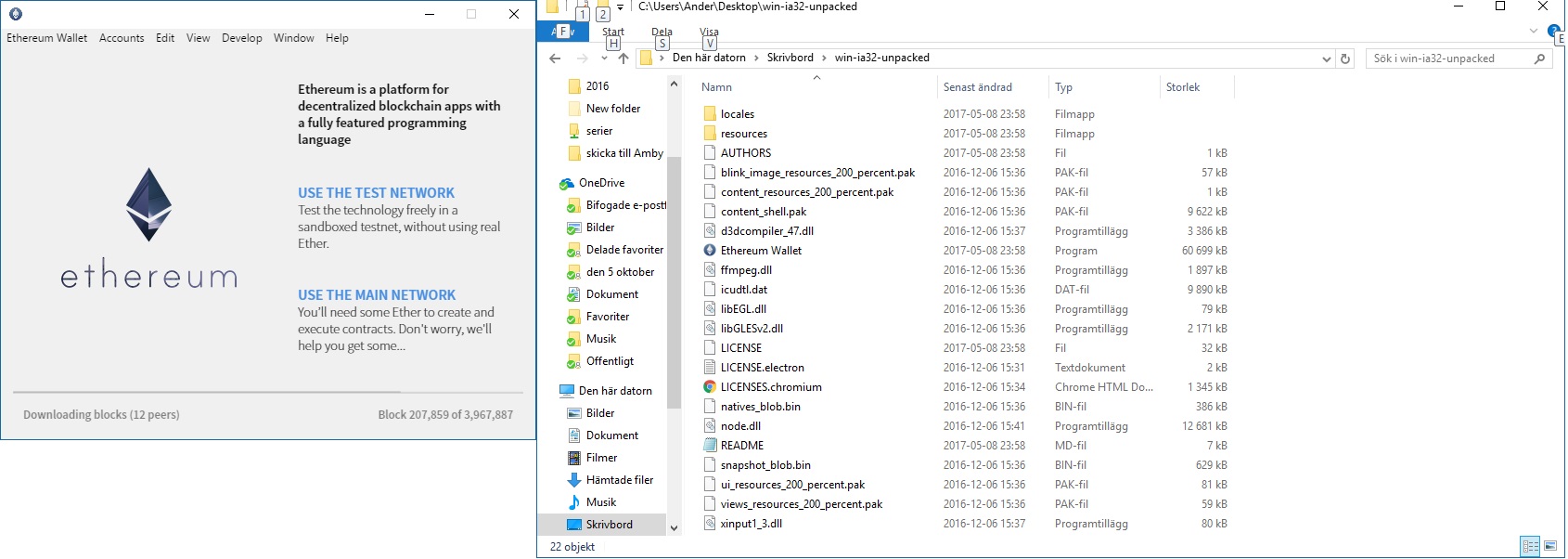The image size is (1568, 559).
Task: Open the Visa ribbon tab in Explorer
Action: pyautogui.click(x=710, y=32)
